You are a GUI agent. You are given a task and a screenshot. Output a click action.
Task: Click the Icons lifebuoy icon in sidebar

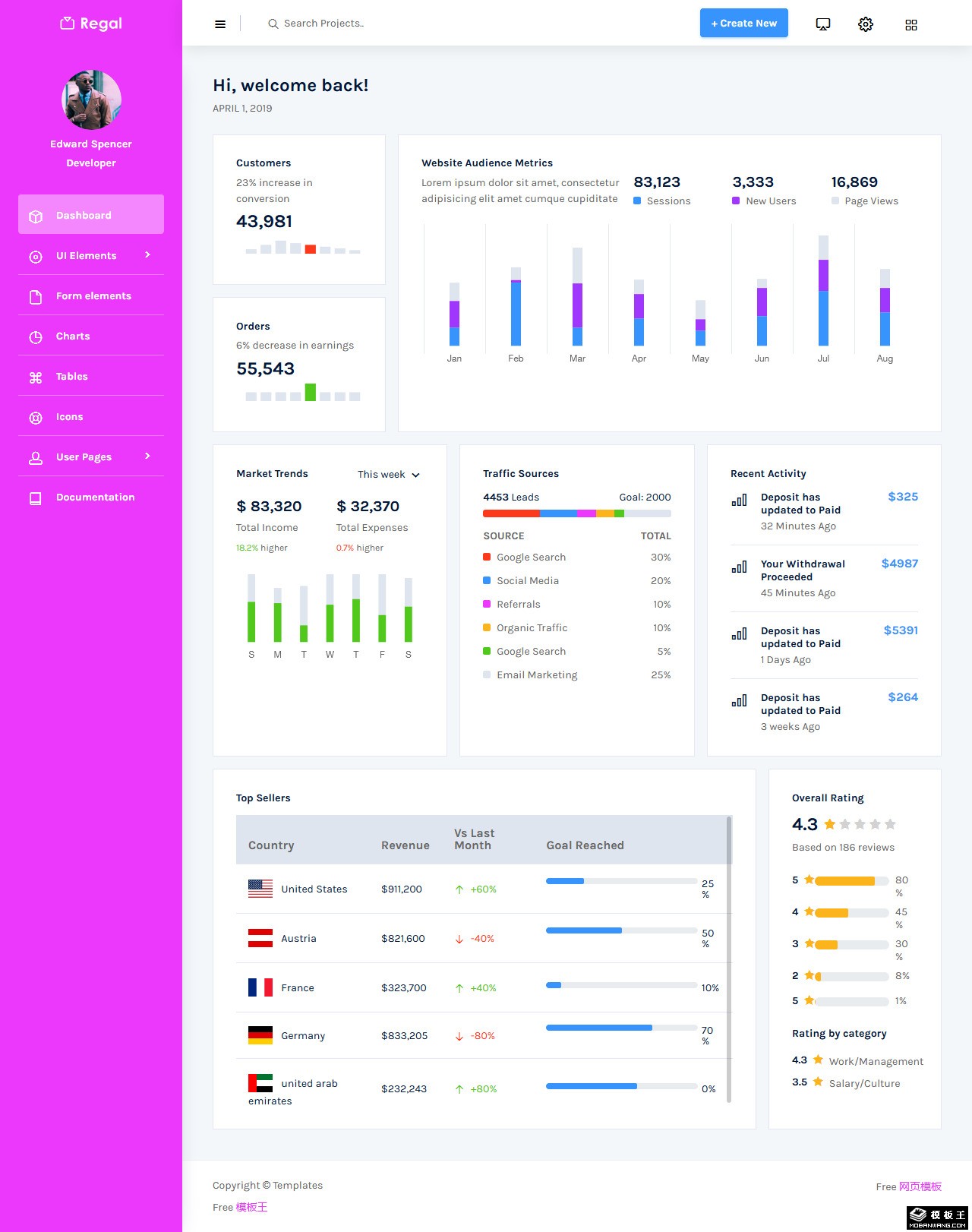[x=36, y=418]
